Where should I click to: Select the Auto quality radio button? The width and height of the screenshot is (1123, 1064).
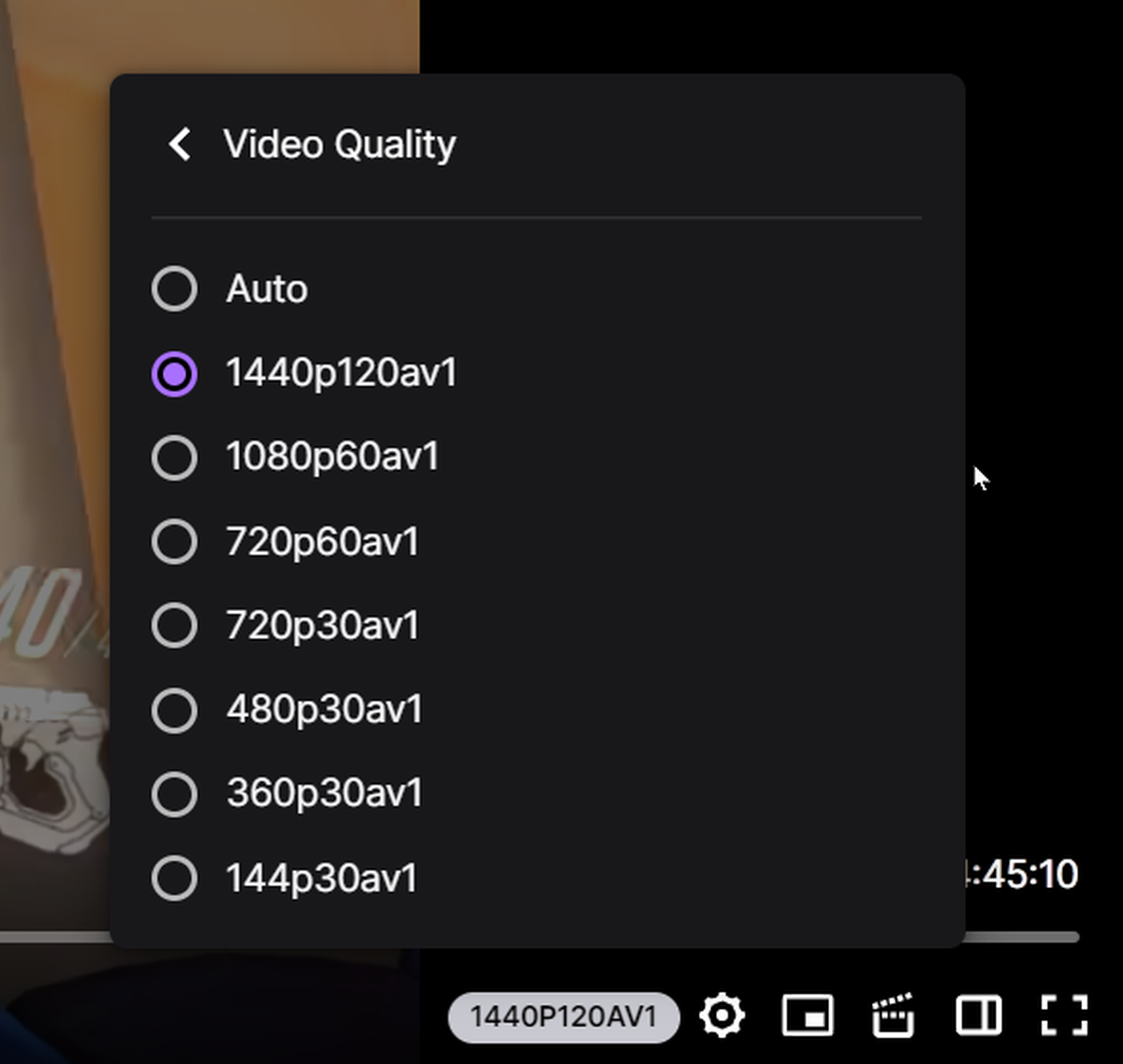tap(174, 288)
